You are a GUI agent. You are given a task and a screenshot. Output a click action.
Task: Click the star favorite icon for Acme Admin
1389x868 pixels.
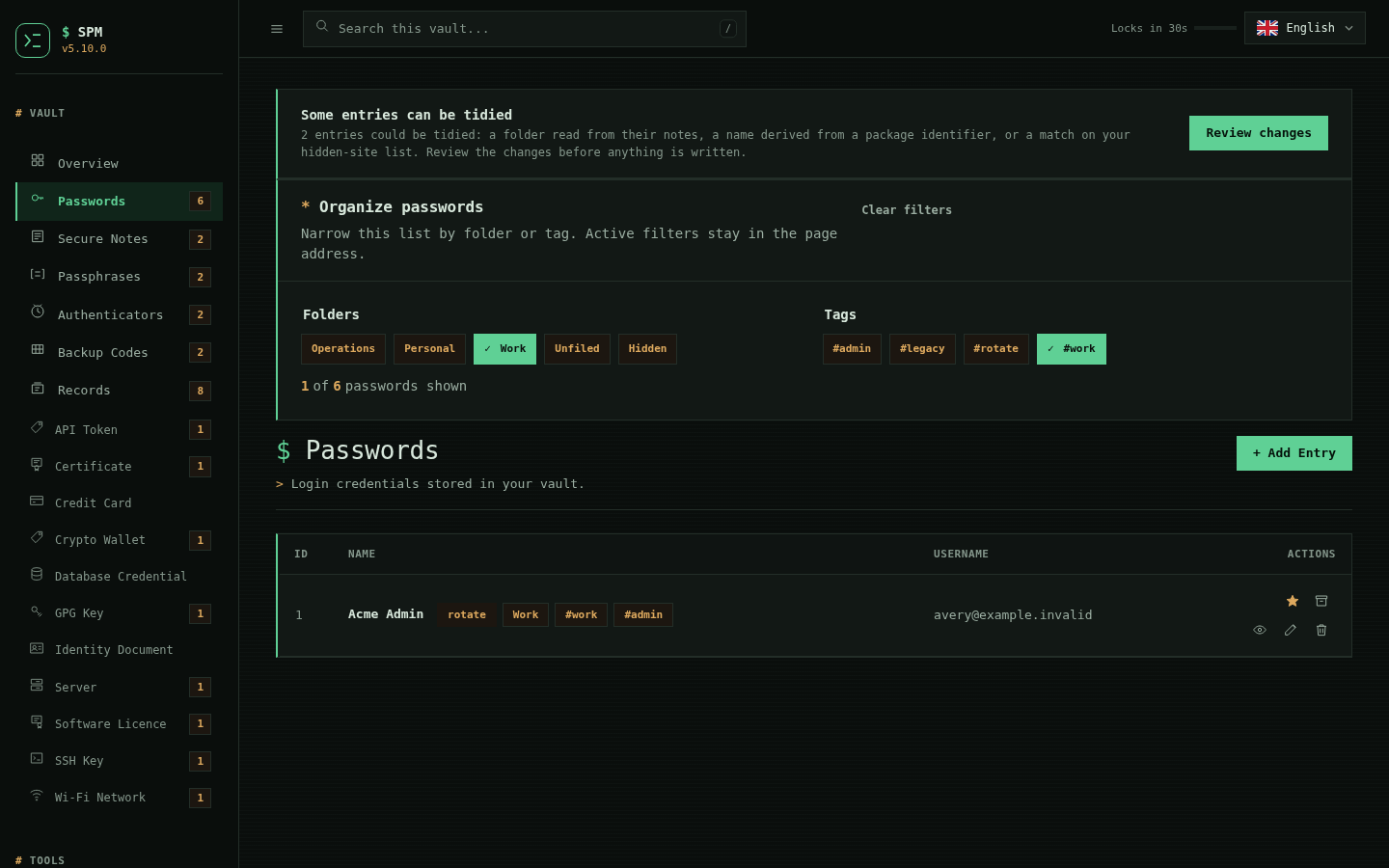(1293, 601)
